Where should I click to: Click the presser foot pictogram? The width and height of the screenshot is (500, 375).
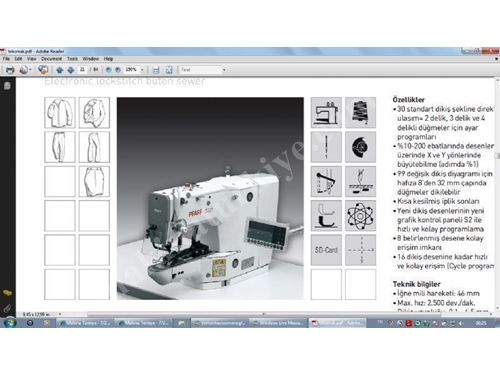coord(326,216)
